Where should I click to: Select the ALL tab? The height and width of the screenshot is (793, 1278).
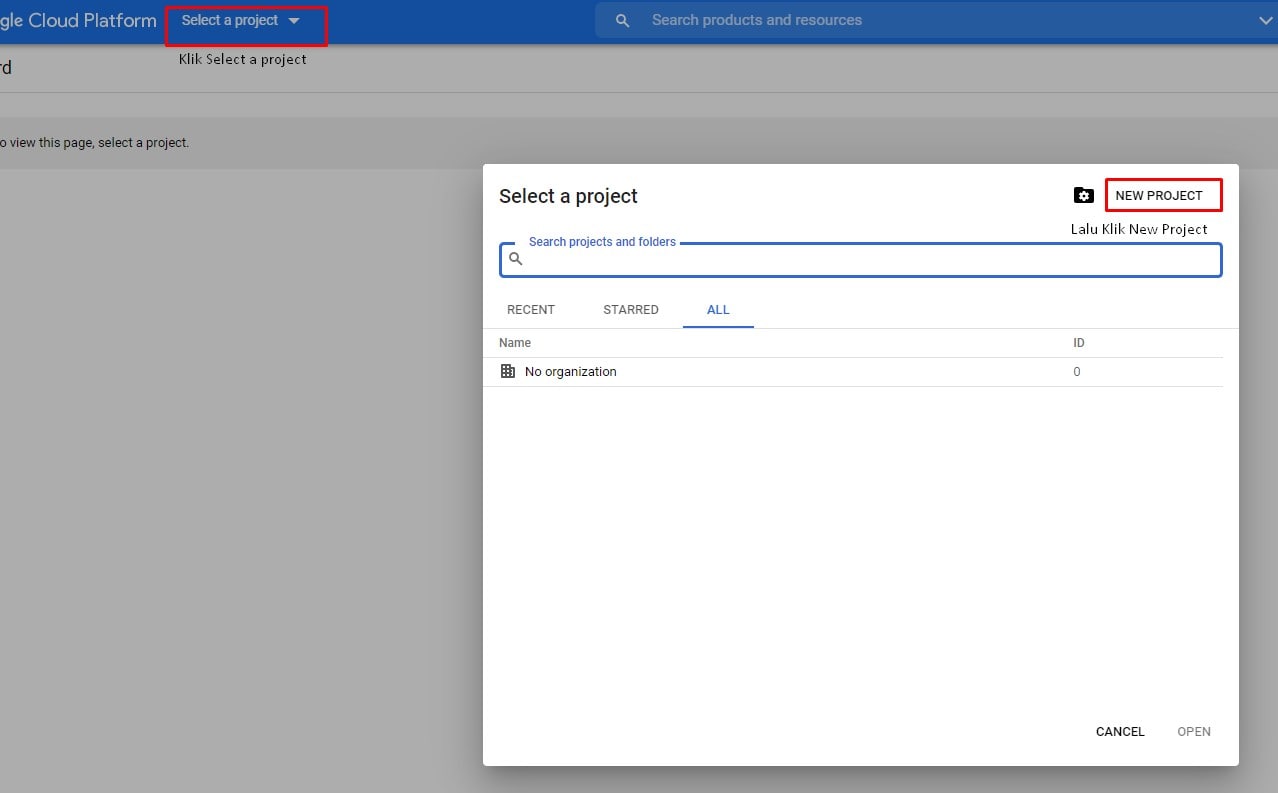717,310
